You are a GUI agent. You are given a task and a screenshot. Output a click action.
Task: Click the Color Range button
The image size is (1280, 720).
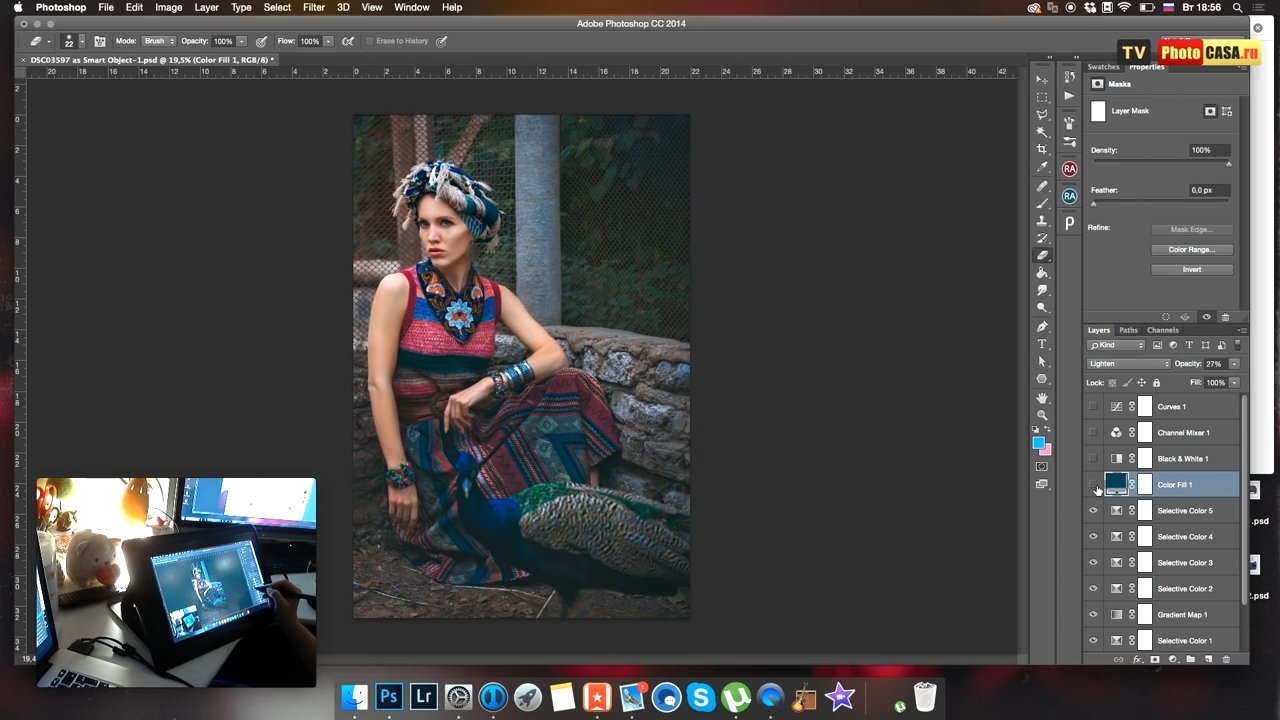coord(1192,250)
